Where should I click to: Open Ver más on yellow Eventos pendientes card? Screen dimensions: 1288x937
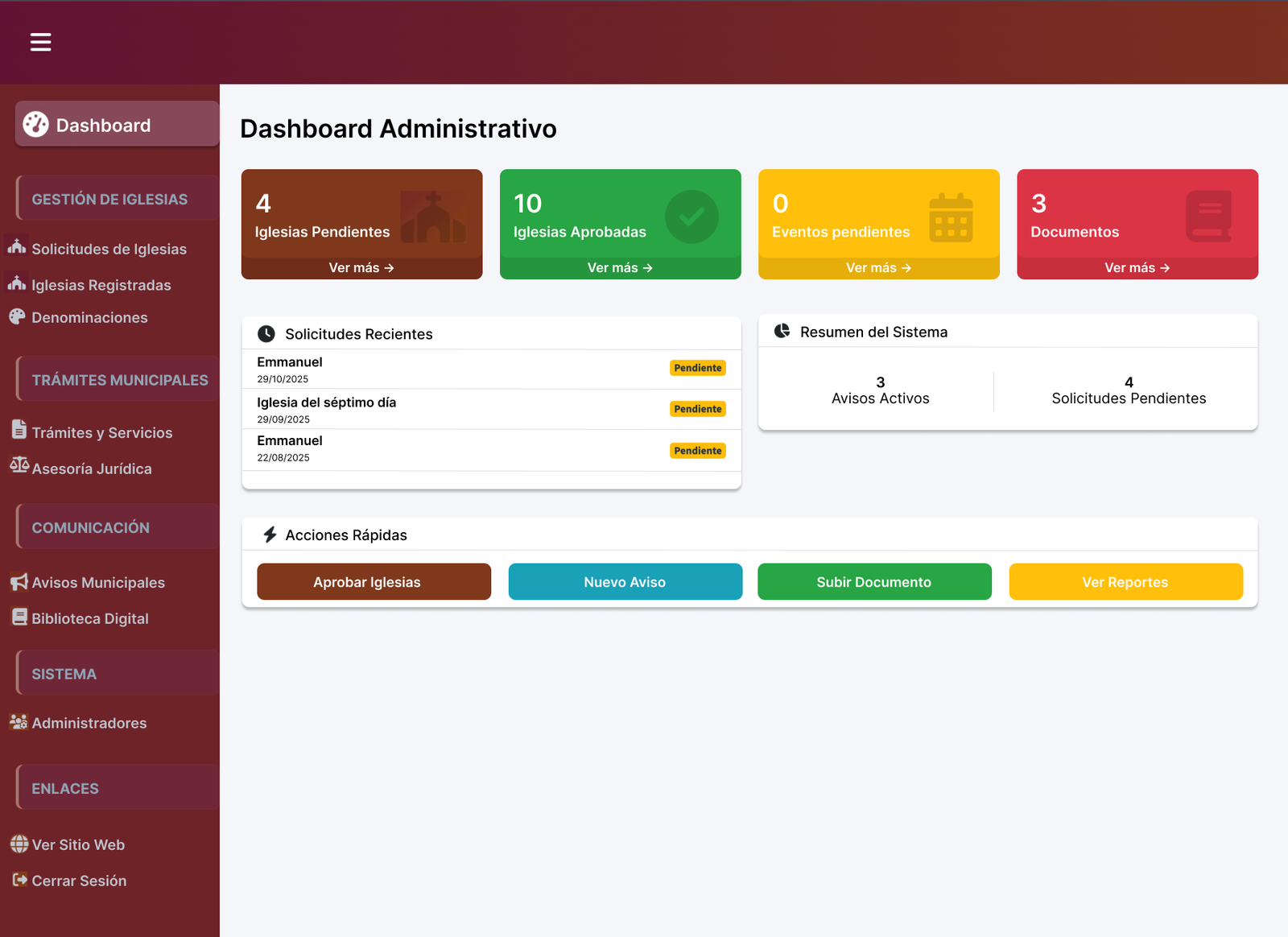tap(878, 268)
